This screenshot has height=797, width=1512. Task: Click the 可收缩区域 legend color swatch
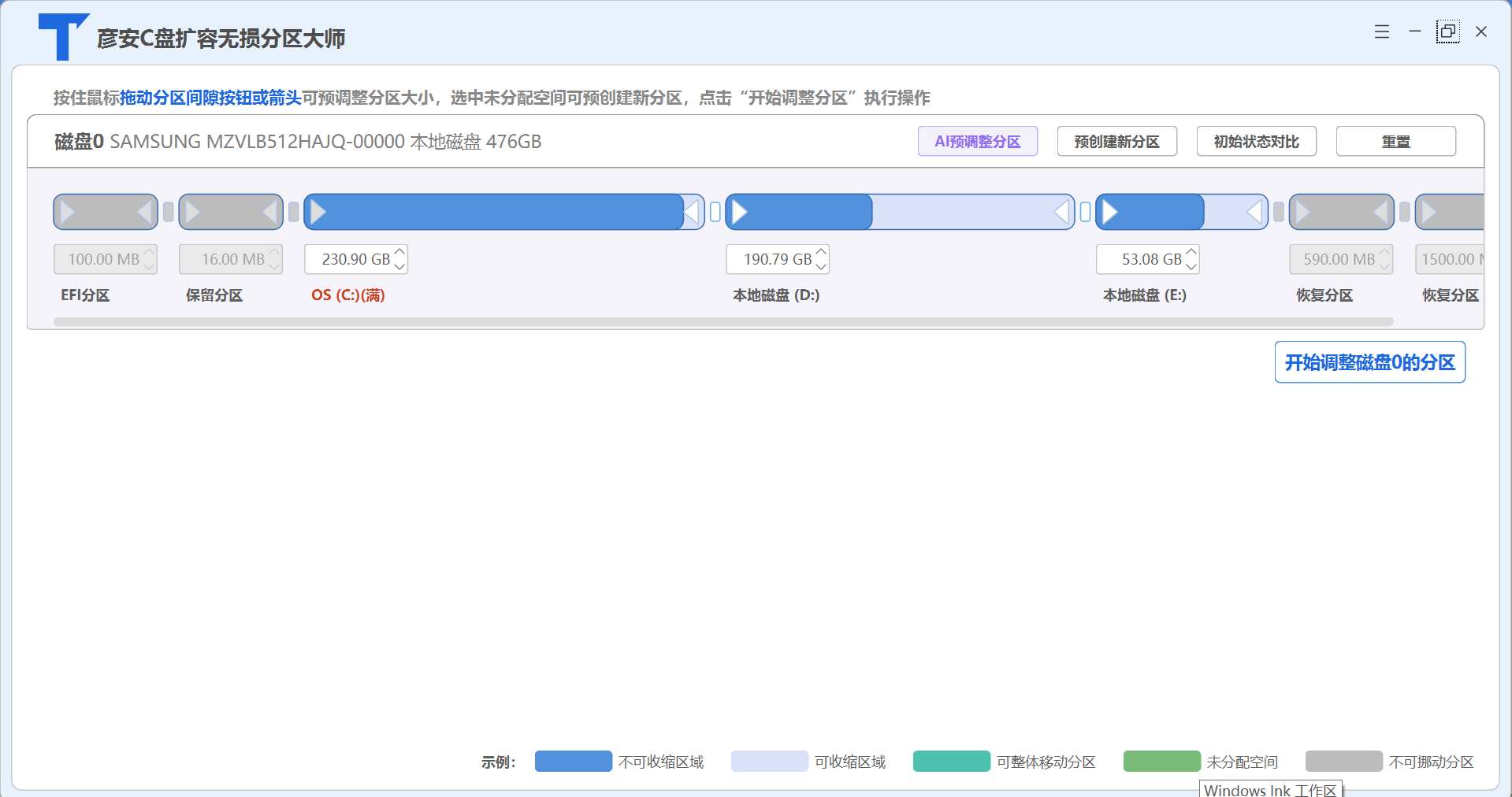(770, 762)
